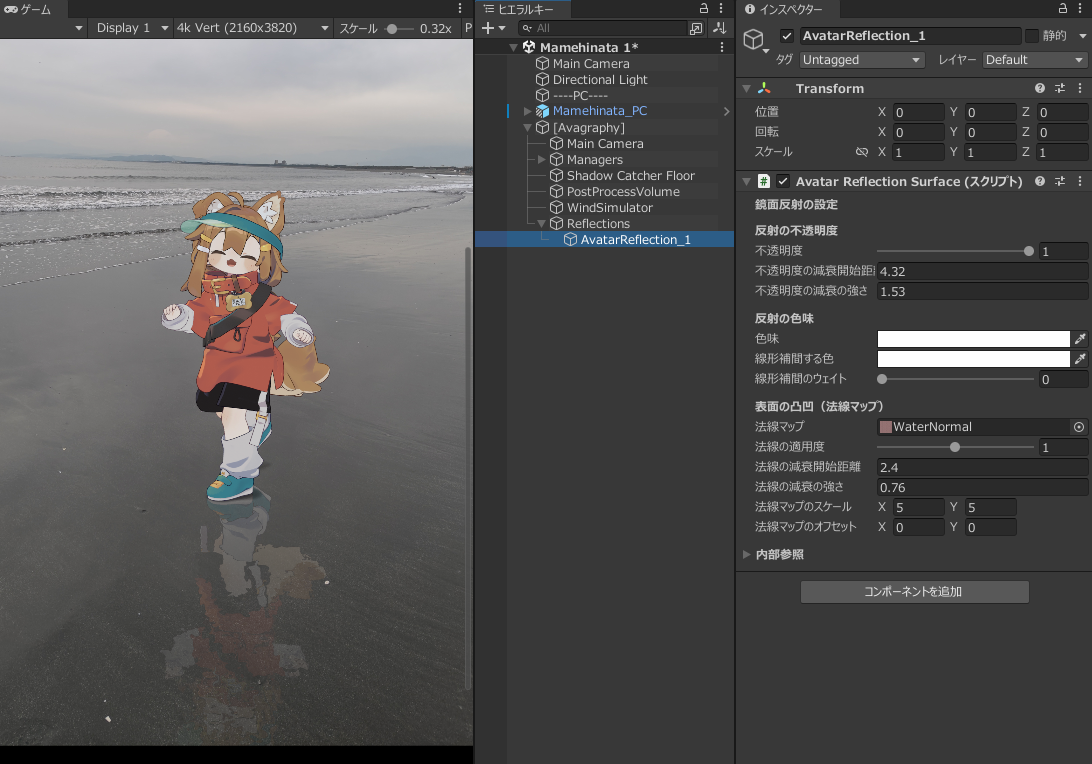Expand the Managers hierarchy node
The height and width of the screenshot is (764, 1092).
[541, 159]
